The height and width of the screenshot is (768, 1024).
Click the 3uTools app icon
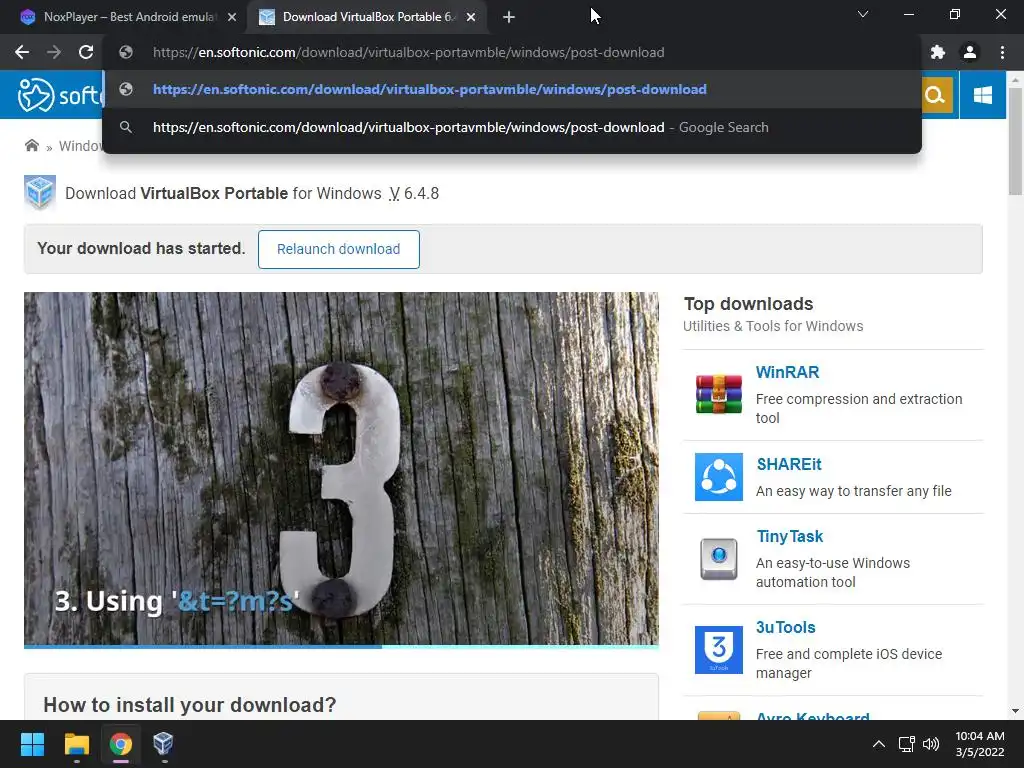coord(718,650)
